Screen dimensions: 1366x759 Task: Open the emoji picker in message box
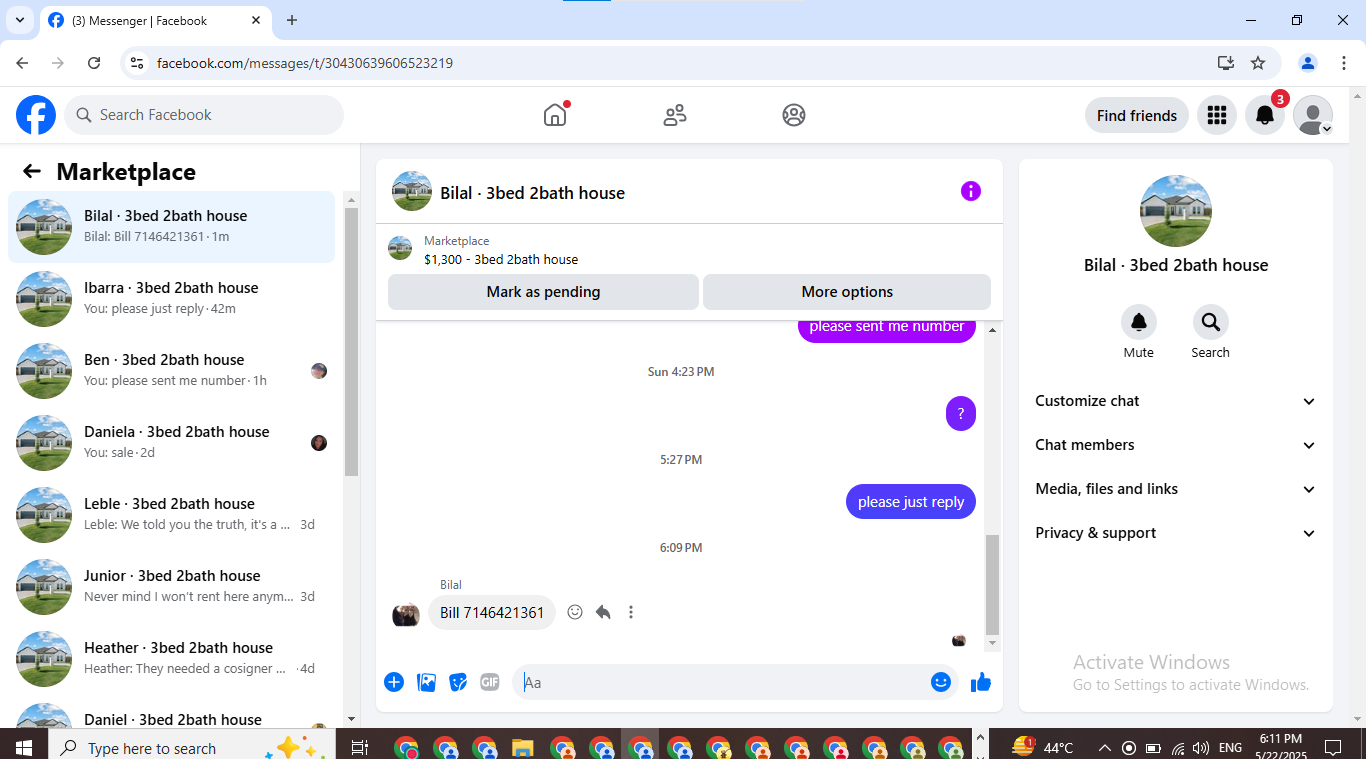[x=941, y=682]
